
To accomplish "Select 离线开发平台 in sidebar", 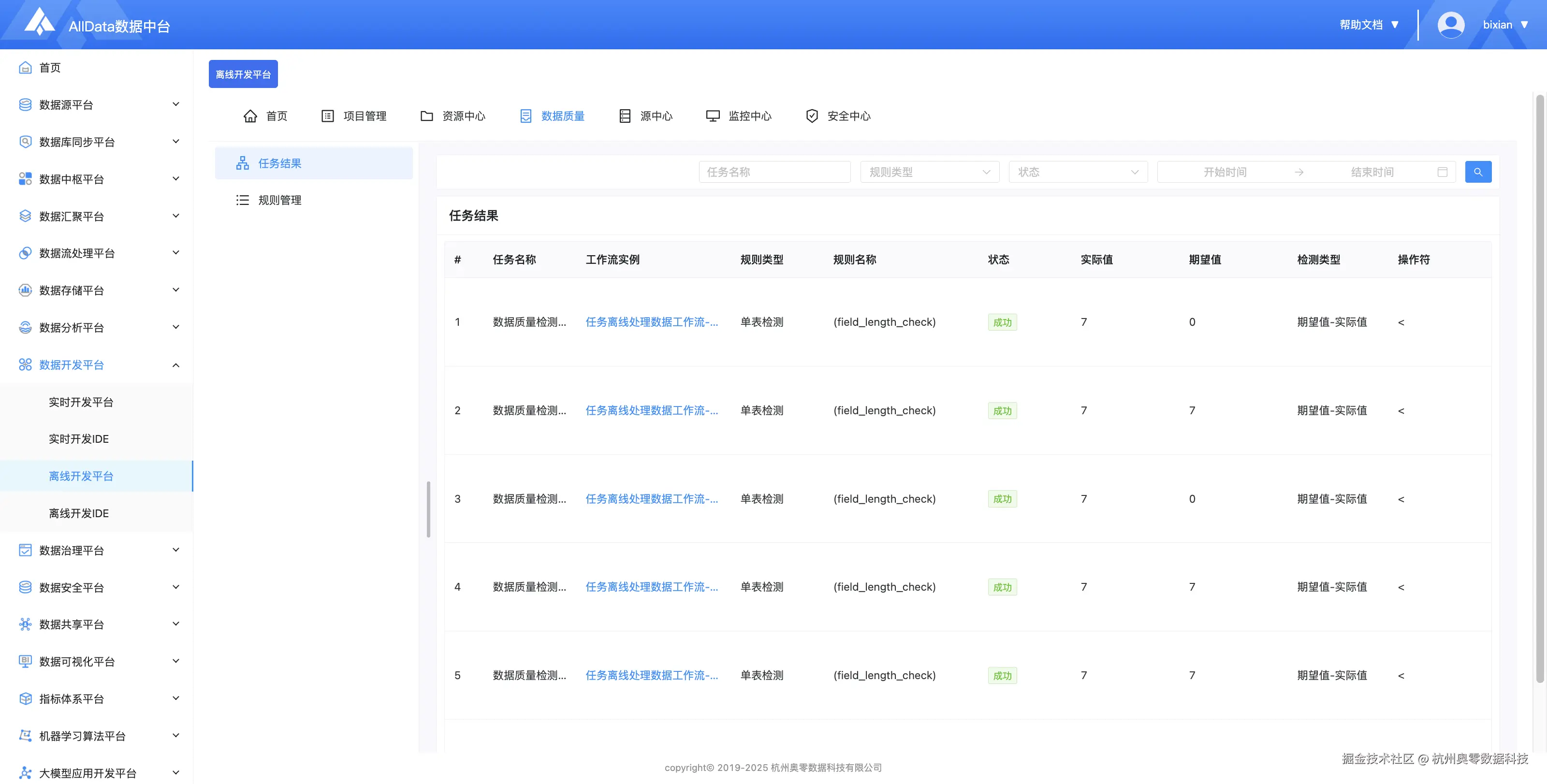I will tap(97, 476).
